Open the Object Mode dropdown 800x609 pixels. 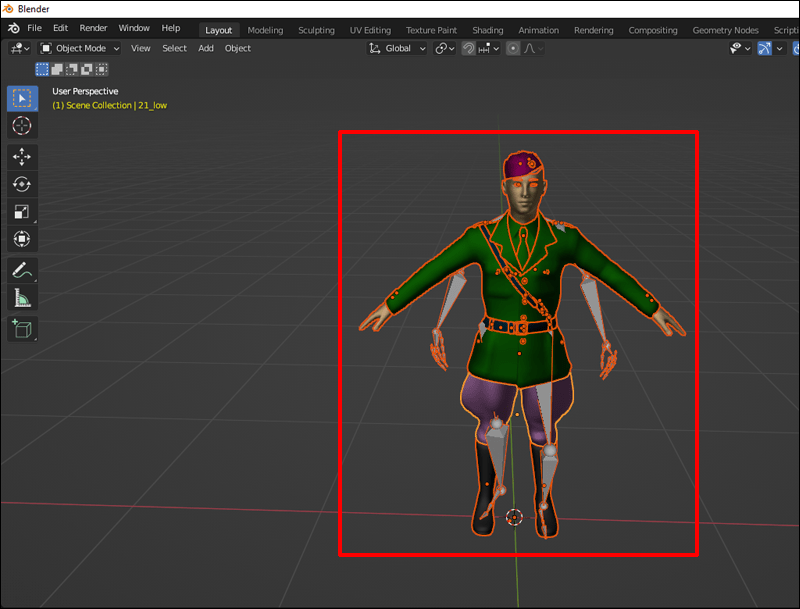pyautogui.click(x=81, y=48)
